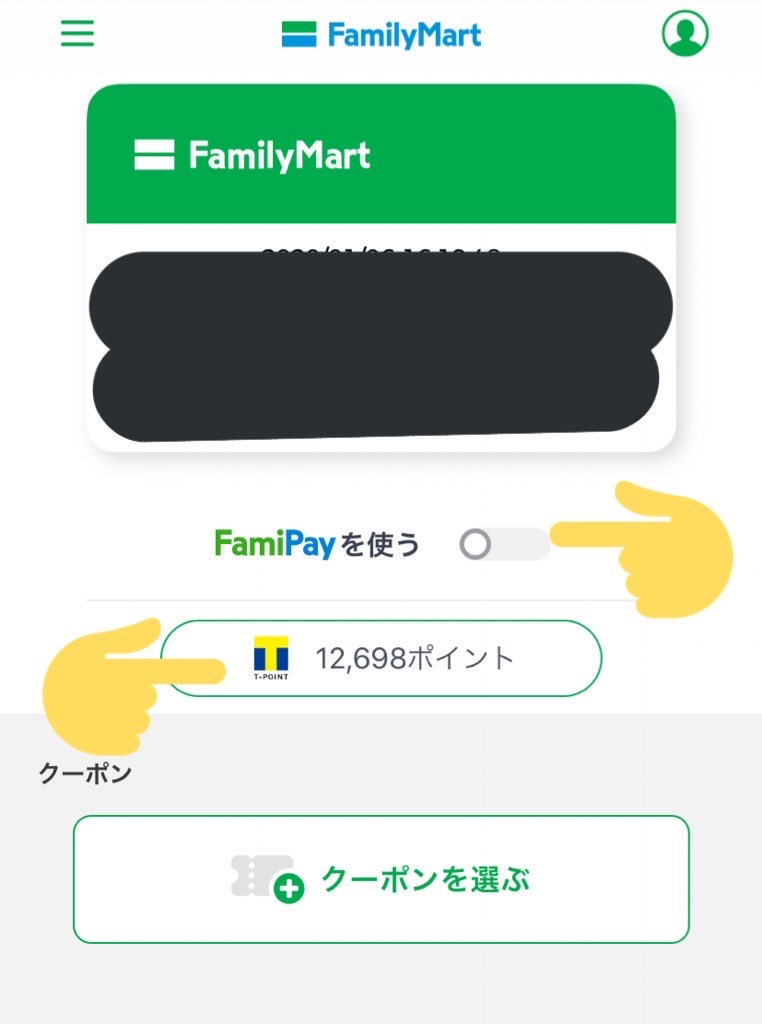Click the クーポン section heading

tap(86, 773)
